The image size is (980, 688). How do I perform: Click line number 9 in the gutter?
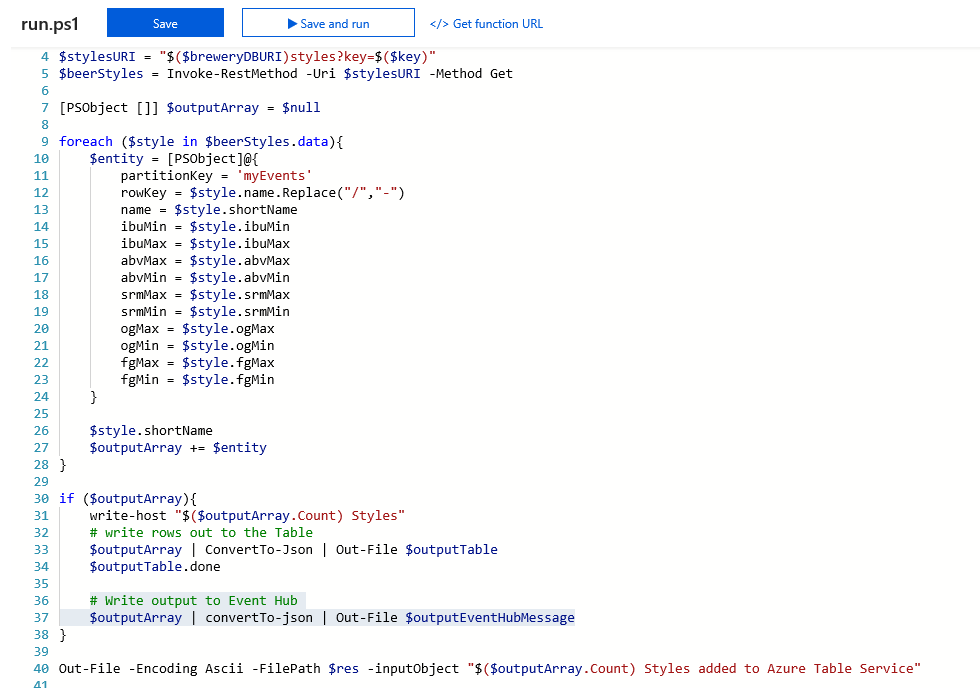pyautogui.click(x=45, y=142)
